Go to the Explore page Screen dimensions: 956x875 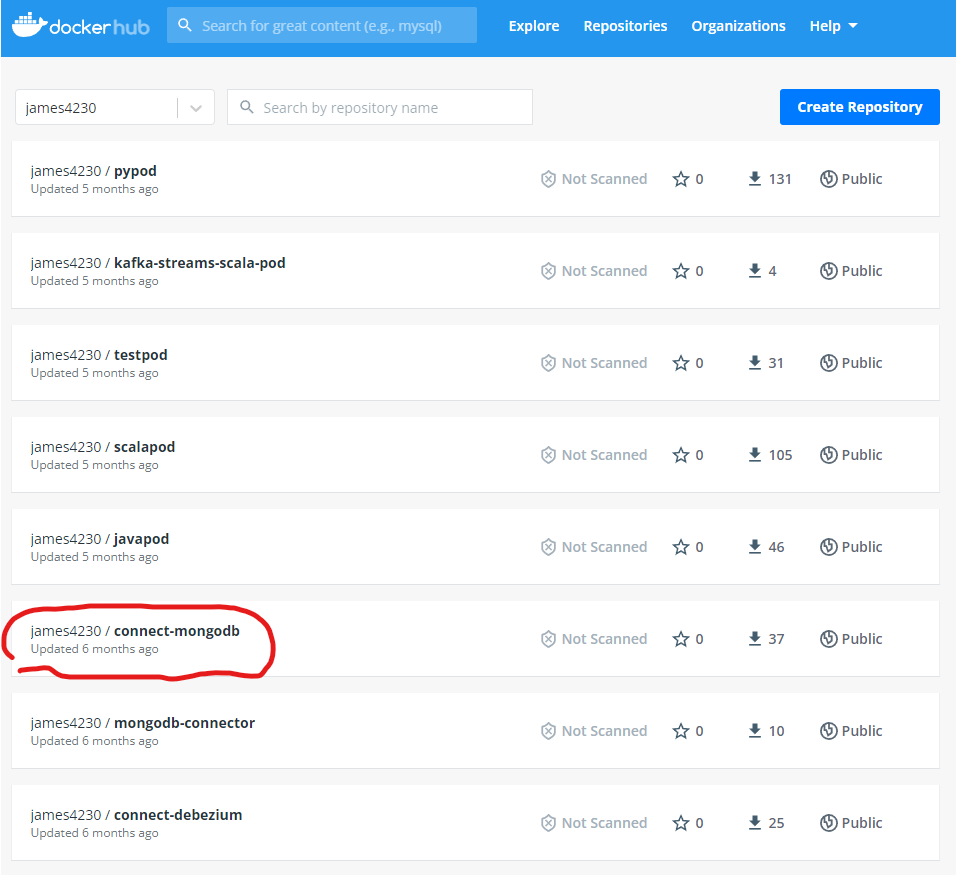tap(533, 26)
